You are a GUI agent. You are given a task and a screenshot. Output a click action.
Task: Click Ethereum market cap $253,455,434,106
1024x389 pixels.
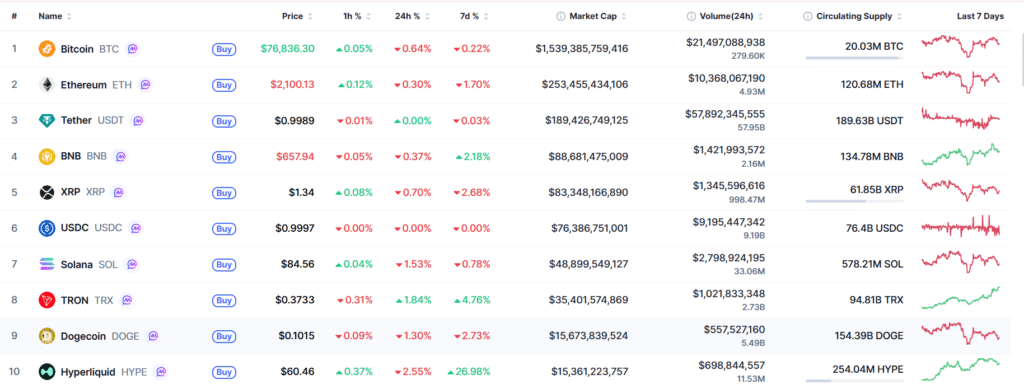click(585, 85)
